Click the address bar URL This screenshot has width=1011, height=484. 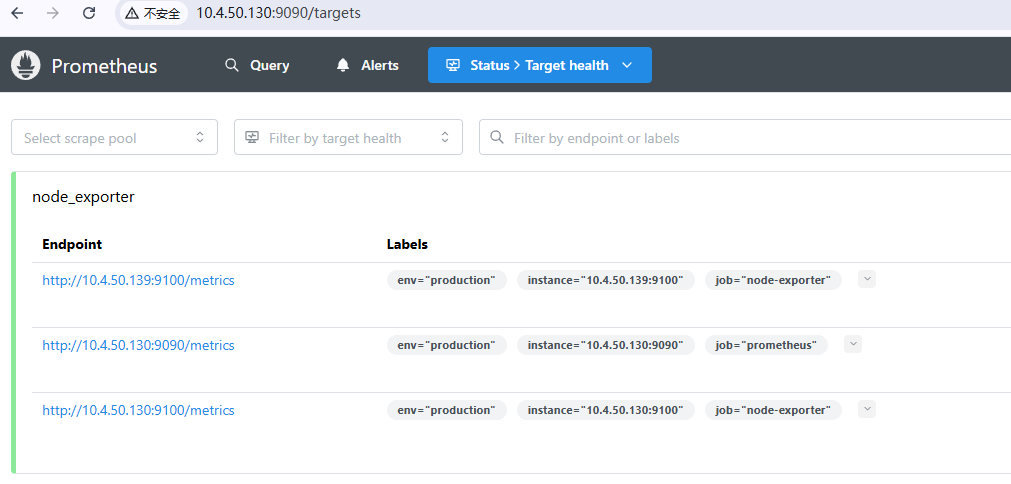(x=278, y=14)
